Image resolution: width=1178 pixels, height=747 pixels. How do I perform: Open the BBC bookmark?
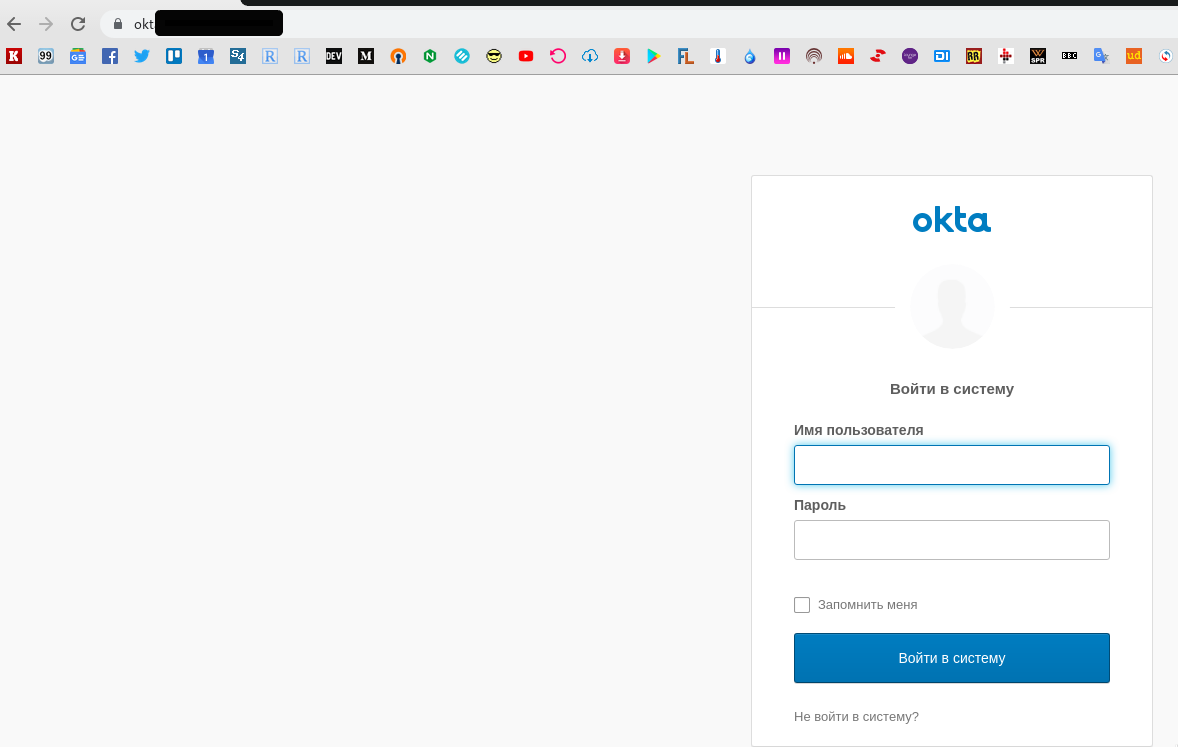(1070, 56)
